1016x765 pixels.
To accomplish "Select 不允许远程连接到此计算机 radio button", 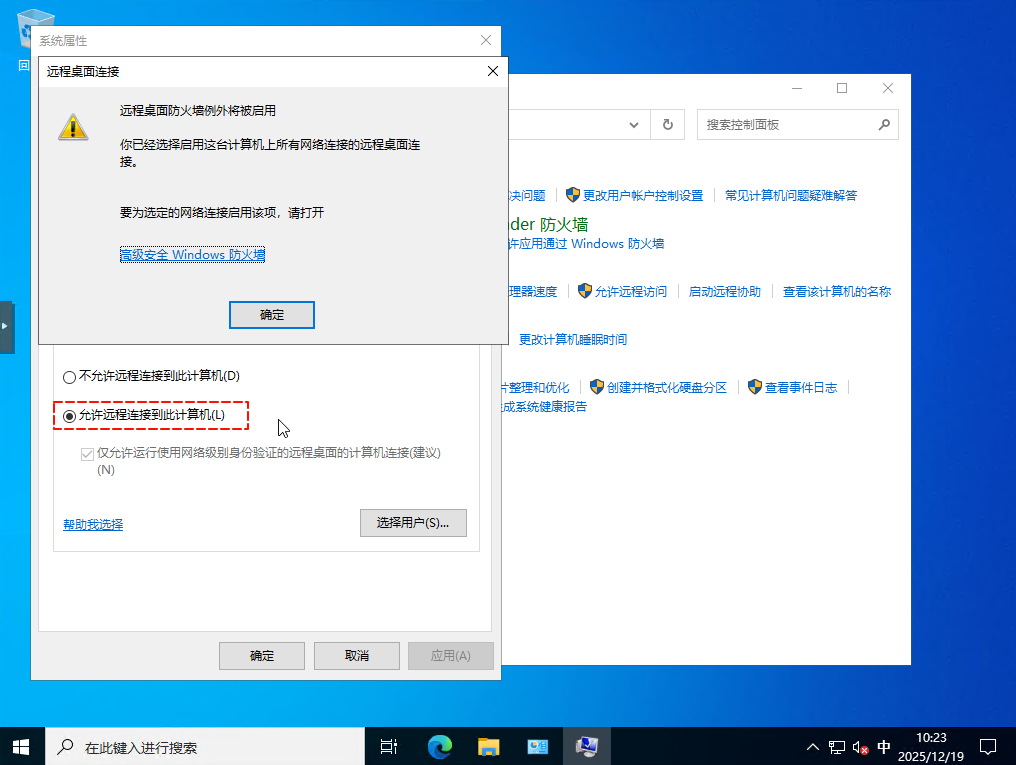I will point(69,377).
